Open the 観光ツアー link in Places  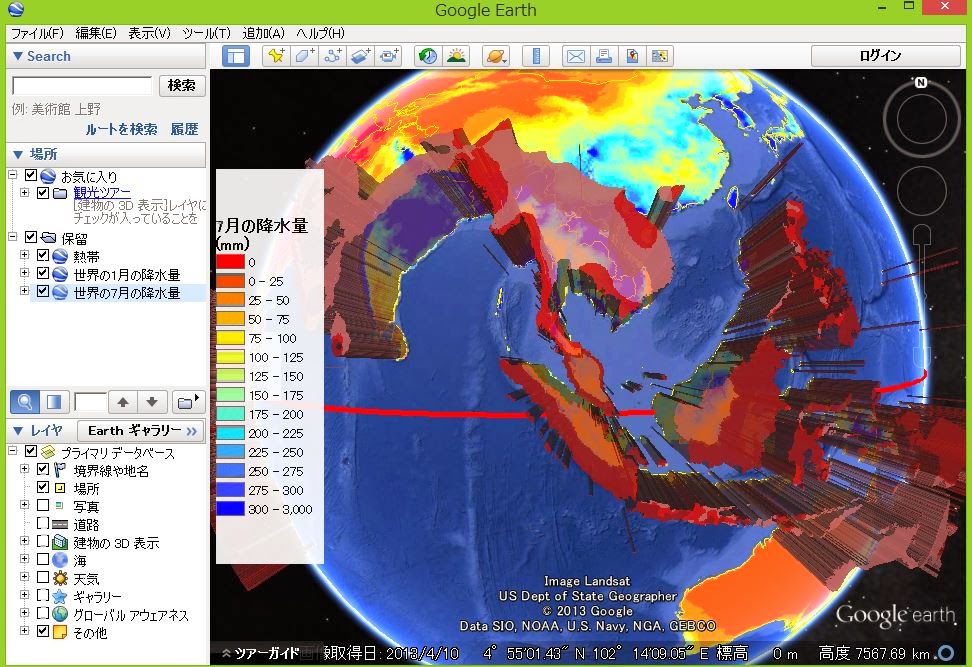[102, 193]
